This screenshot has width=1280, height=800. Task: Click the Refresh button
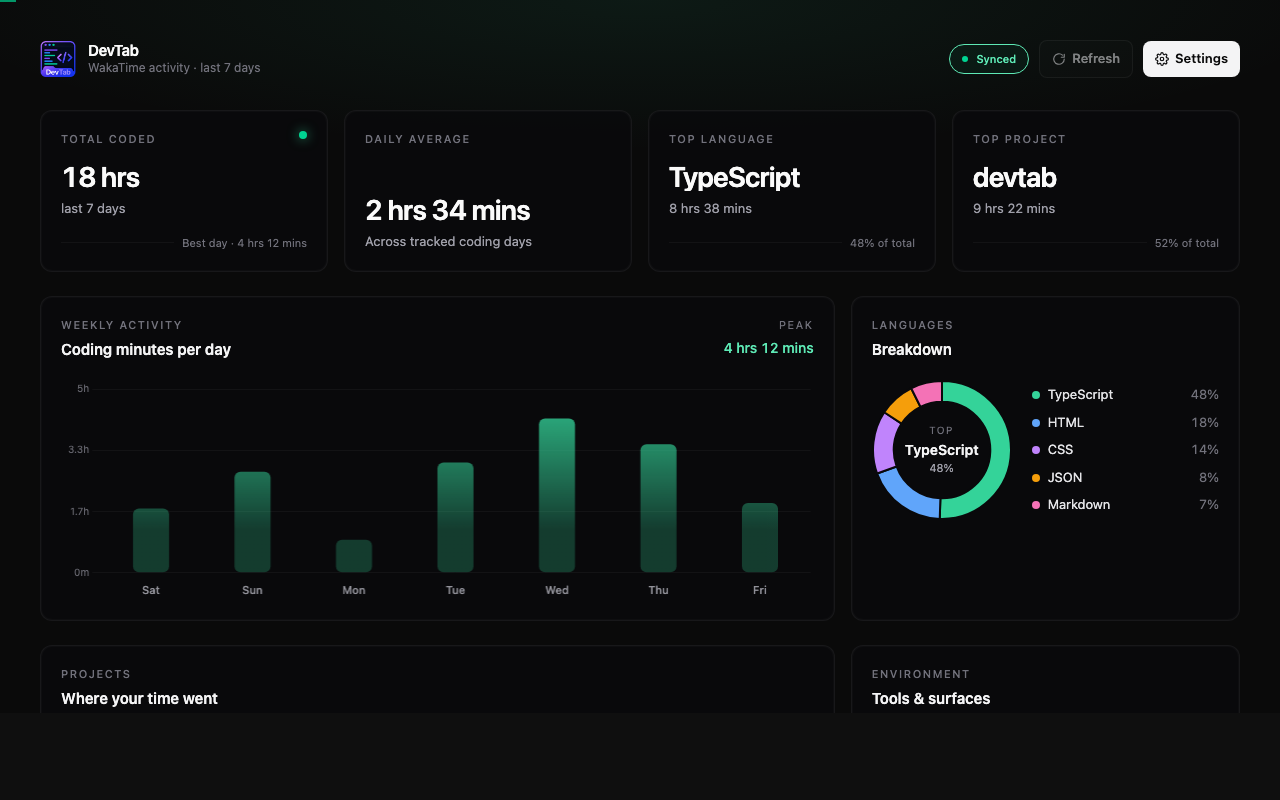(x=1086, y=59)
